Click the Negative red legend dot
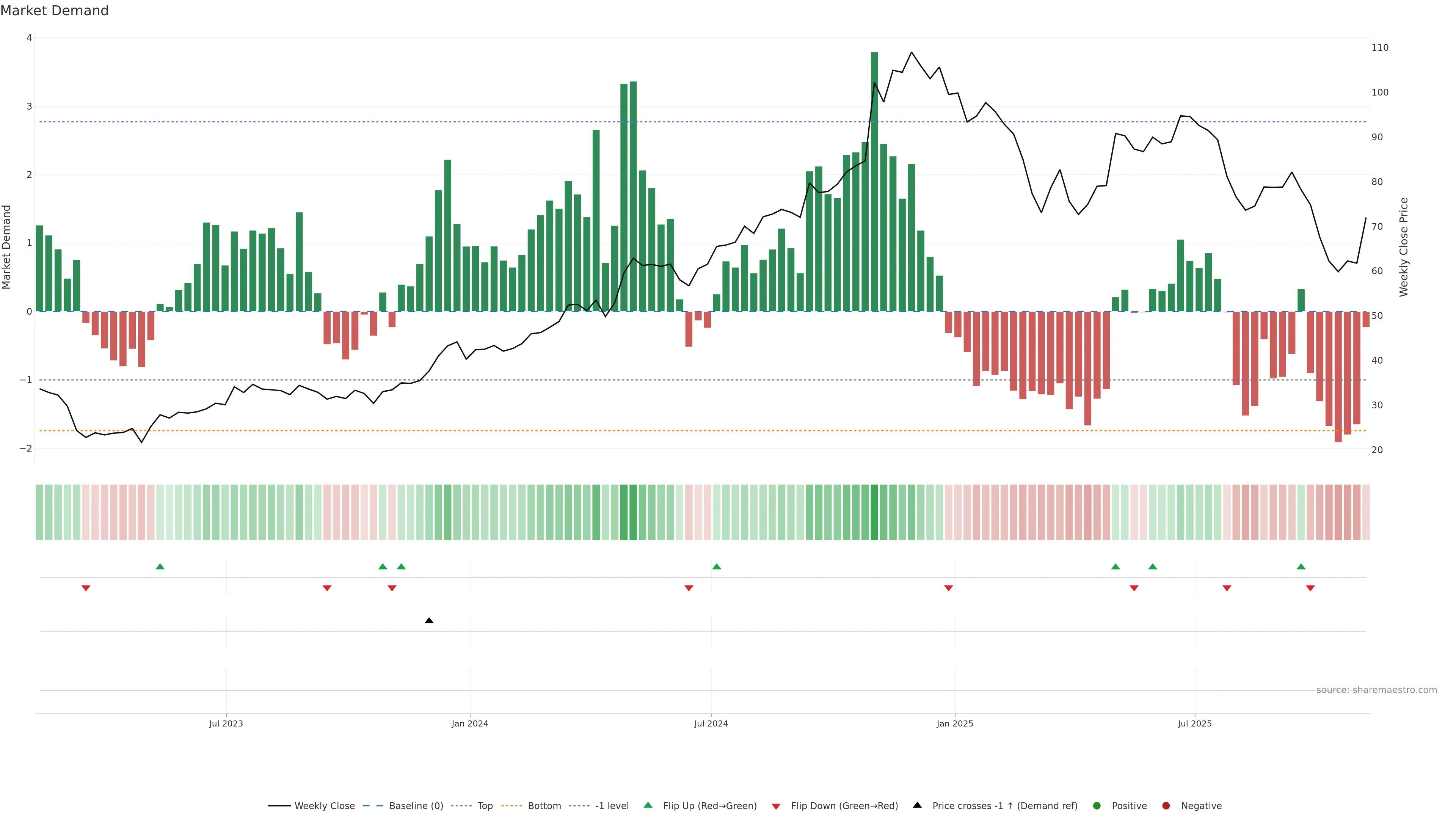The height and width of the screenshot is (819, 1456). [1166, 806]
